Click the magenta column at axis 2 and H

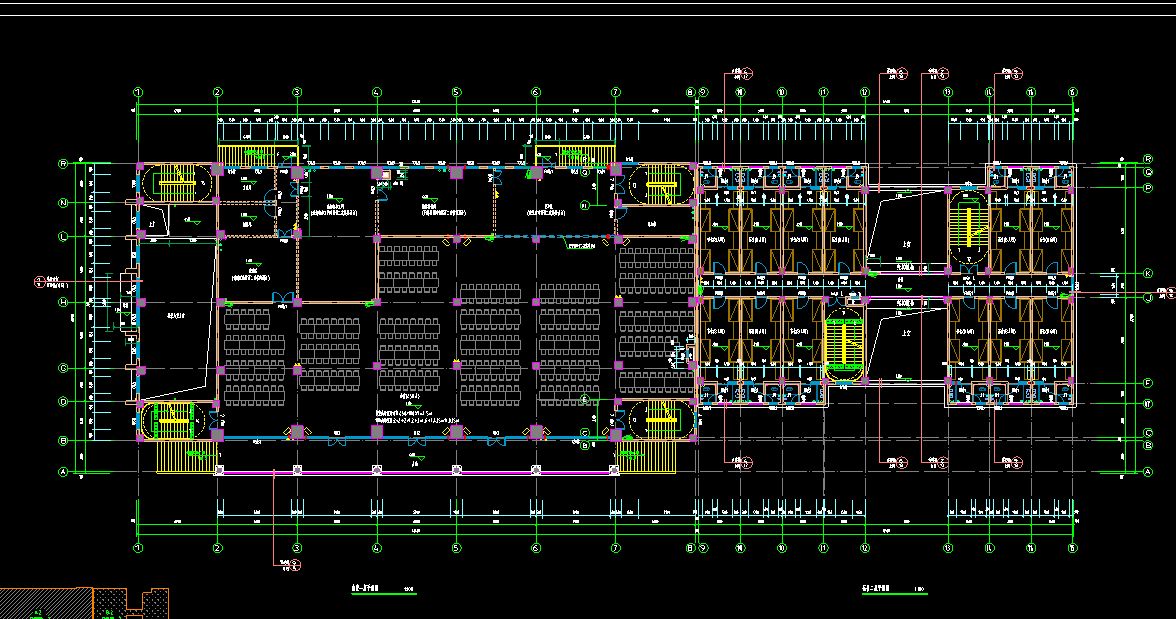pos(218,302)
